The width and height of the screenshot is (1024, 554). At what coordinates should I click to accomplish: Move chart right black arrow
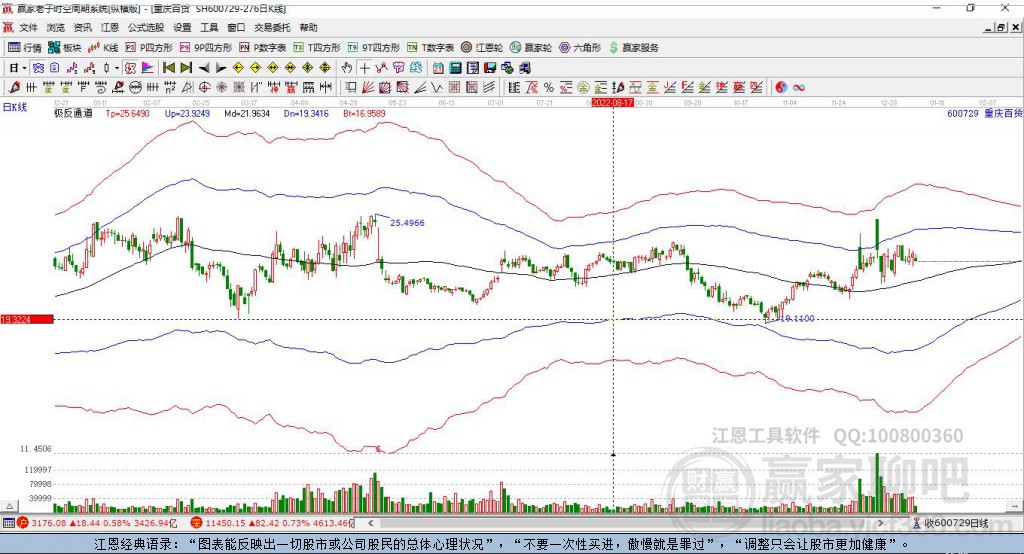pos(221,68)
